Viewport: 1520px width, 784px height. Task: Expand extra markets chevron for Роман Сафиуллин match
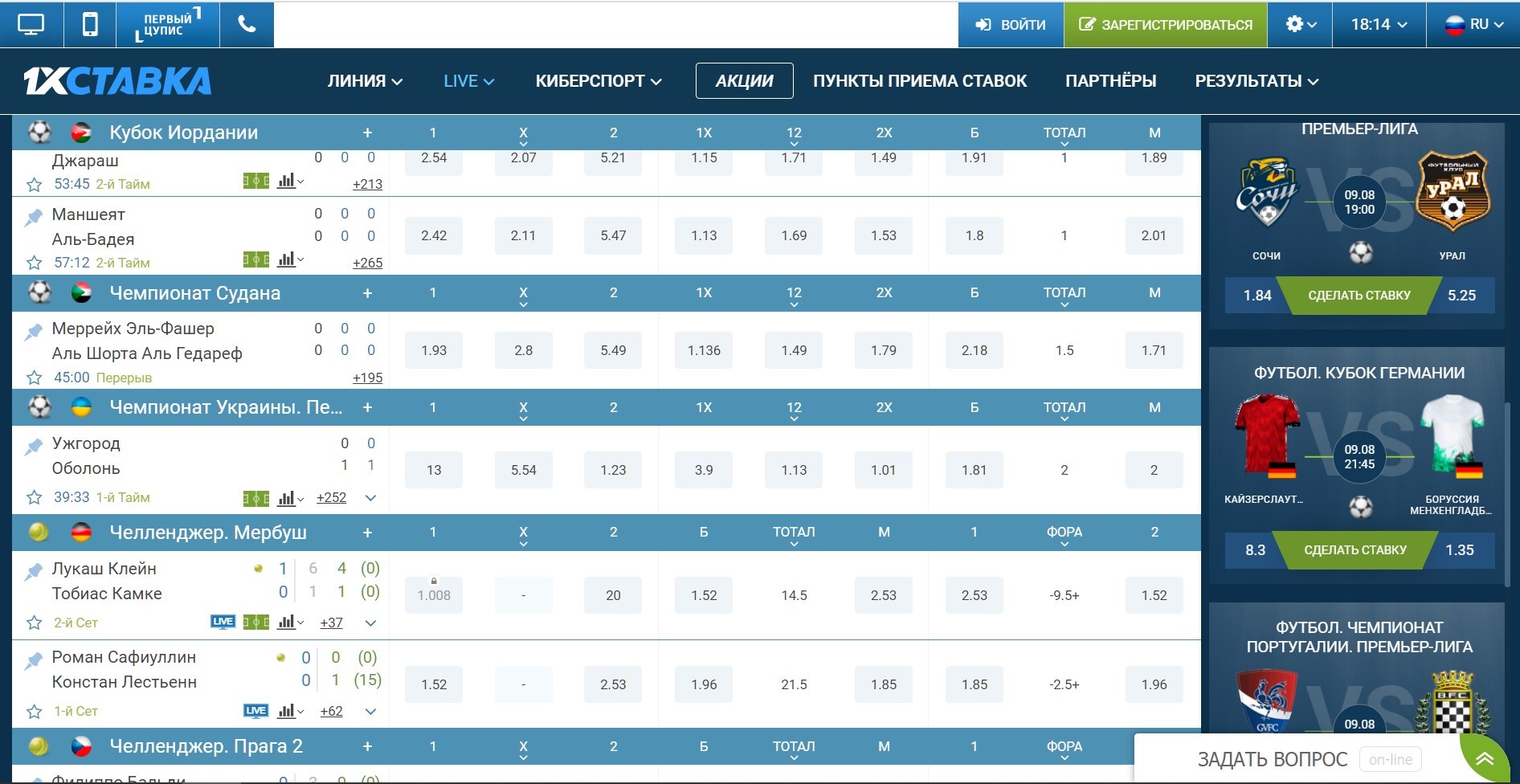tap(370, 712)
